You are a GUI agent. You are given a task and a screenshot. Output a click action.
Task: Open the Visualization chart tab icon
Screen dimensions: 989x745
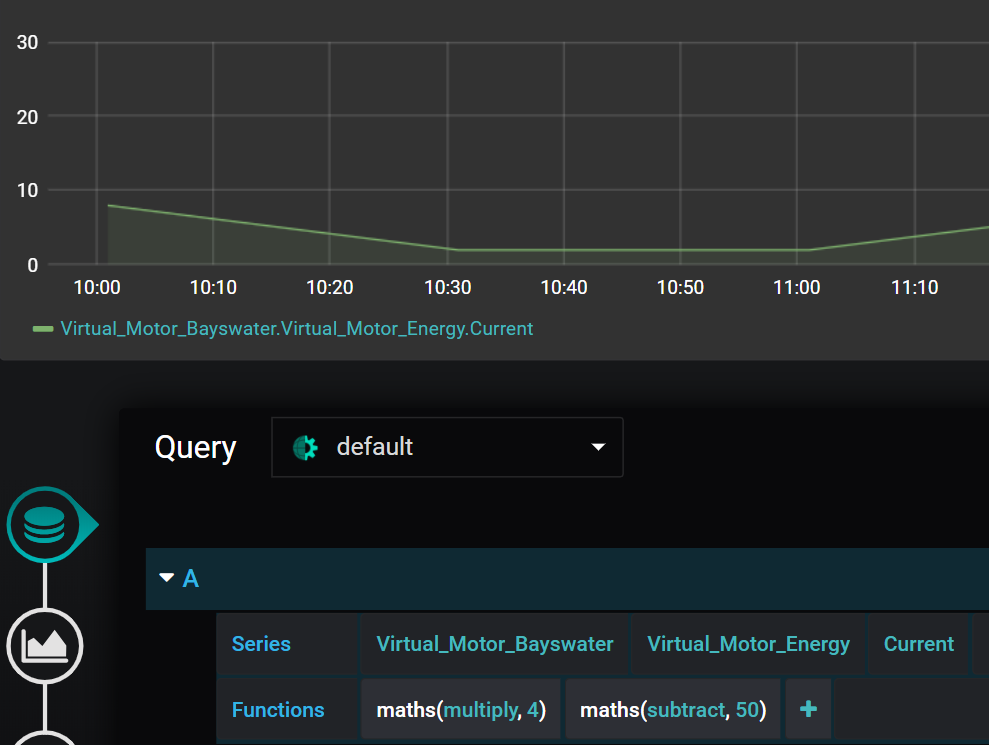(44, 646)
